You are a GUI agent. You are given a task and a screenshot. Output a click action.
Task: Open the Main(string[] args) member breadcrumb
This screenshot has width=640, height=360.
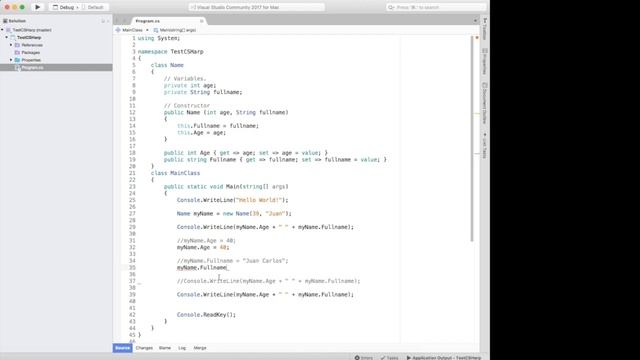(175, 30)
